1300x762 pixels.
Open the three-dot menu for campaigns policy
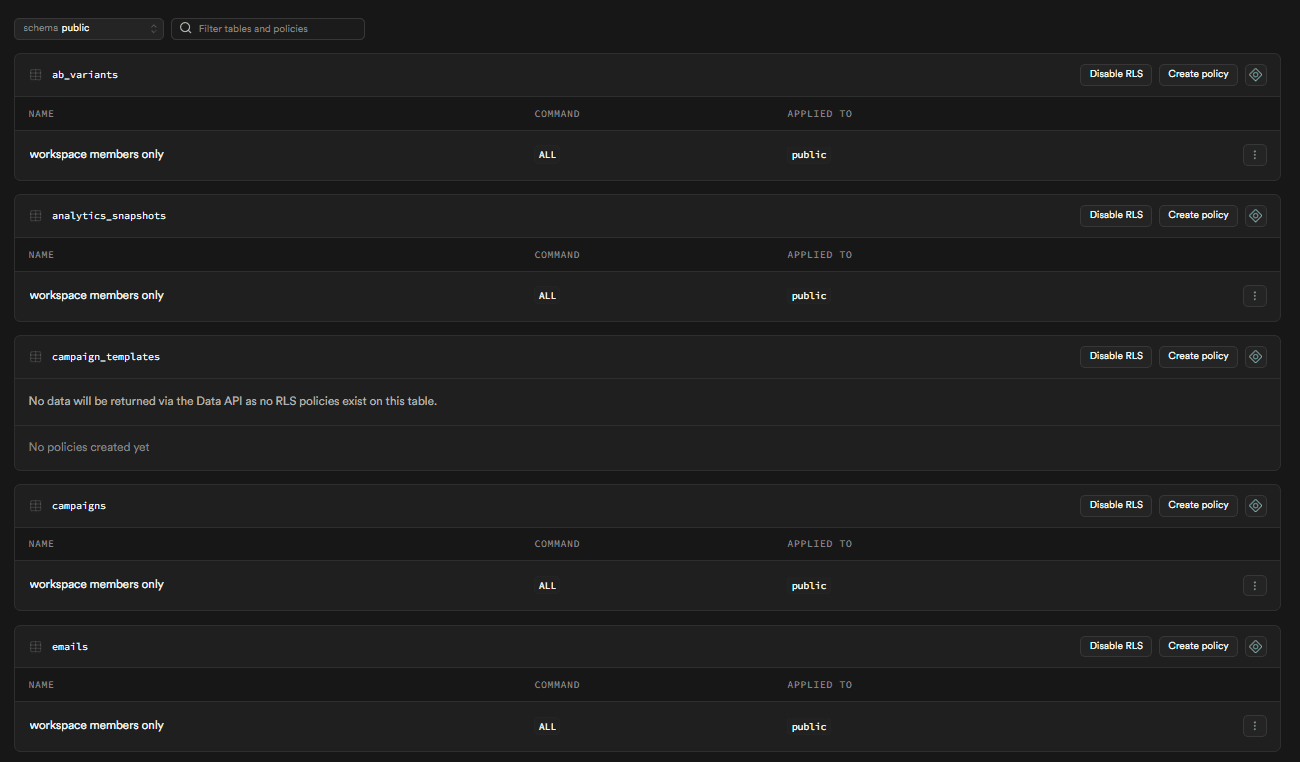pyautogui.click(x=1255, y=585)
